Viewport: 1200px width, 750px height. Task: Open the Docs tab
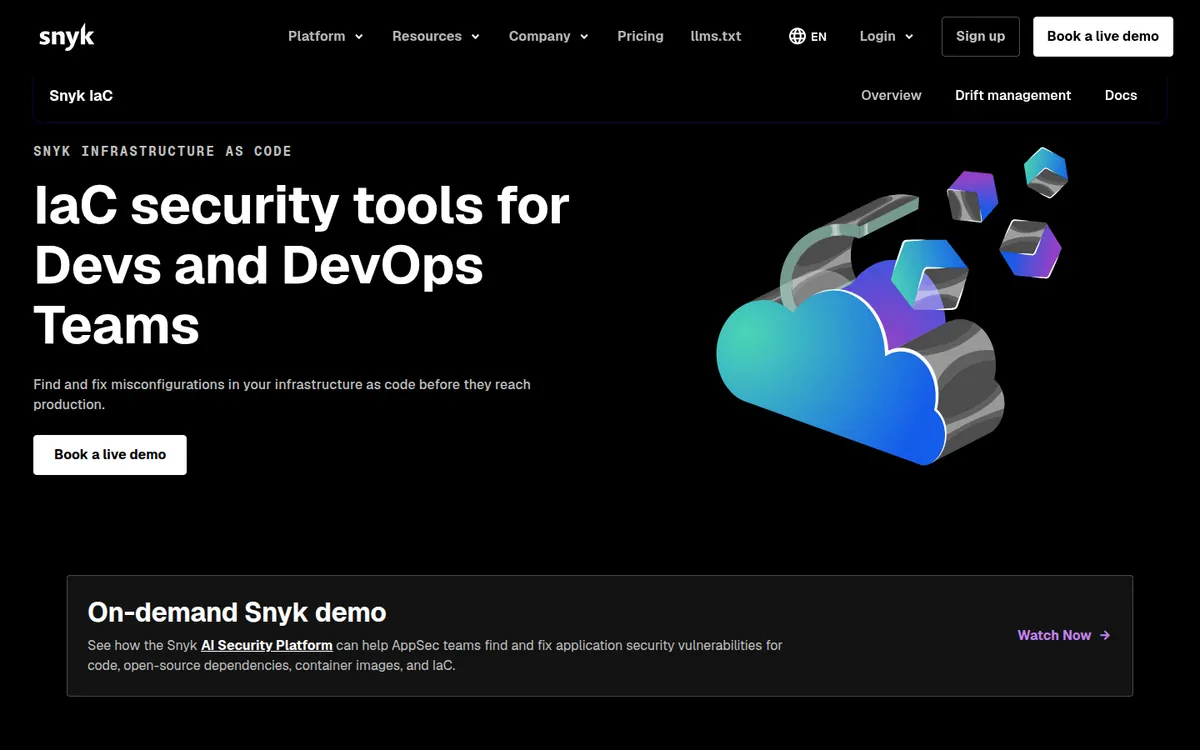[x=1121, y=95]
